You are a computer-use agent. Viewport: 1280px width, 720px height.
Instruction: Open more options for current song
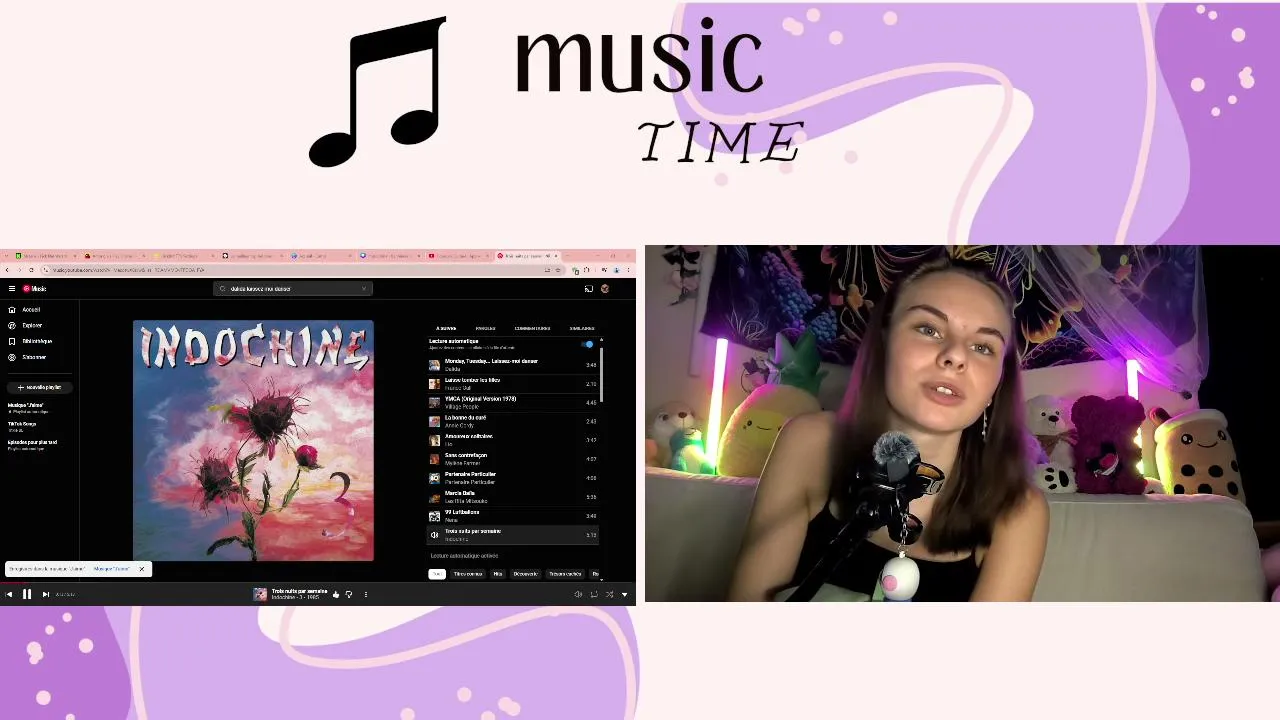point(365,594)
